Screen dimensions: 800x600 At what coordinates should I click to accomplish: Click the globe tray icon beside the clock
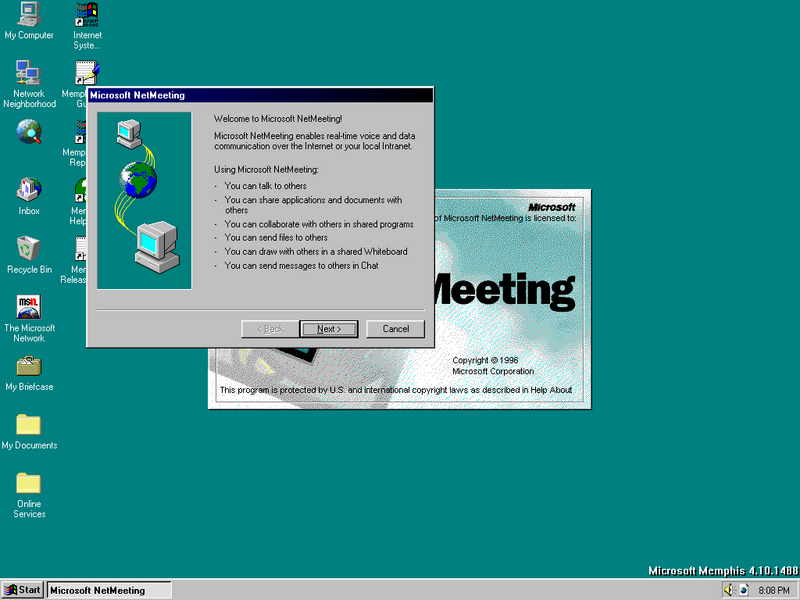(x=744, y=590)
